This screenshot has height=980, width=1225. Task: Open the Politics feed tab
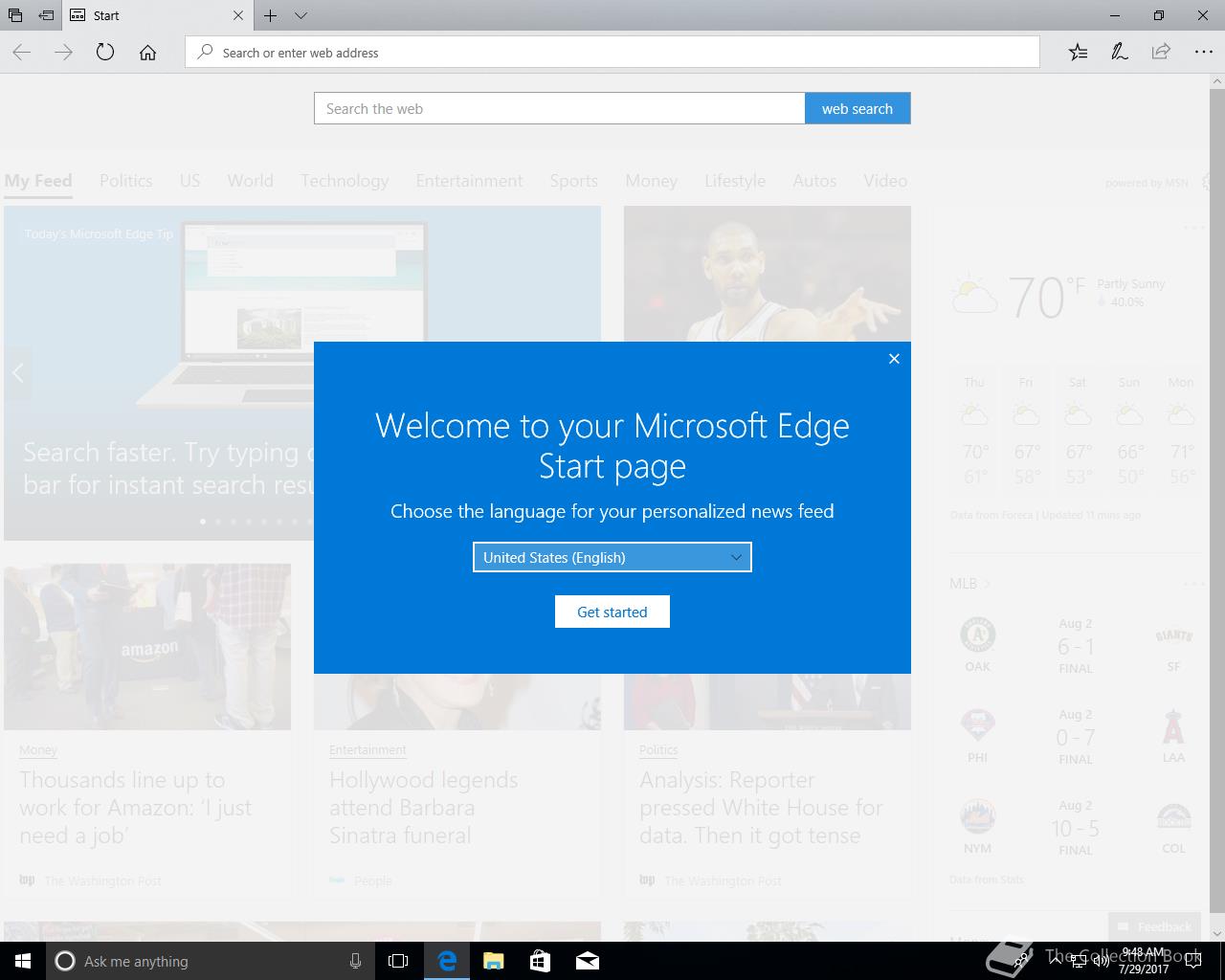click(x=125, y=181)
